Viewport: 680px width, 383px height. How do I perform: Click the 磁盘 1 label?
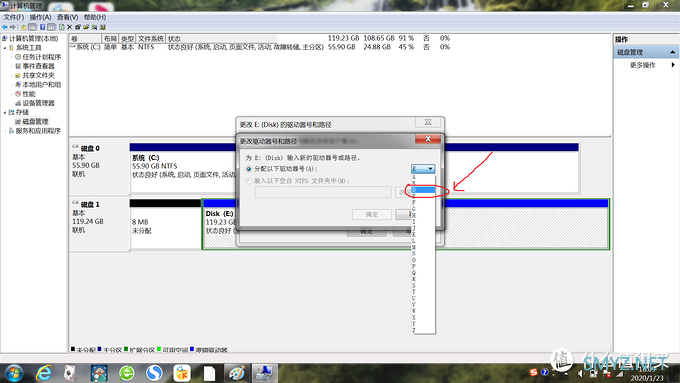tap(90, 204)
